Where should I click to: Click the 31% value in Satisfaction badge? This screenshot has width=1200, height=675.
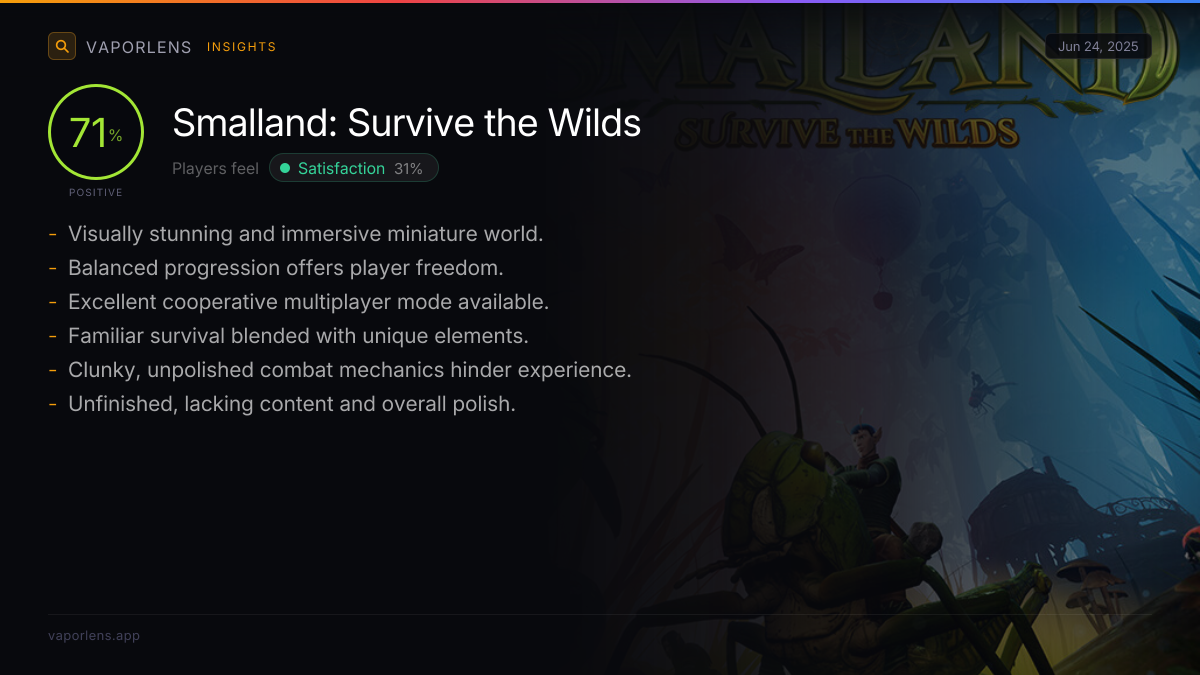tap(408, 168)
